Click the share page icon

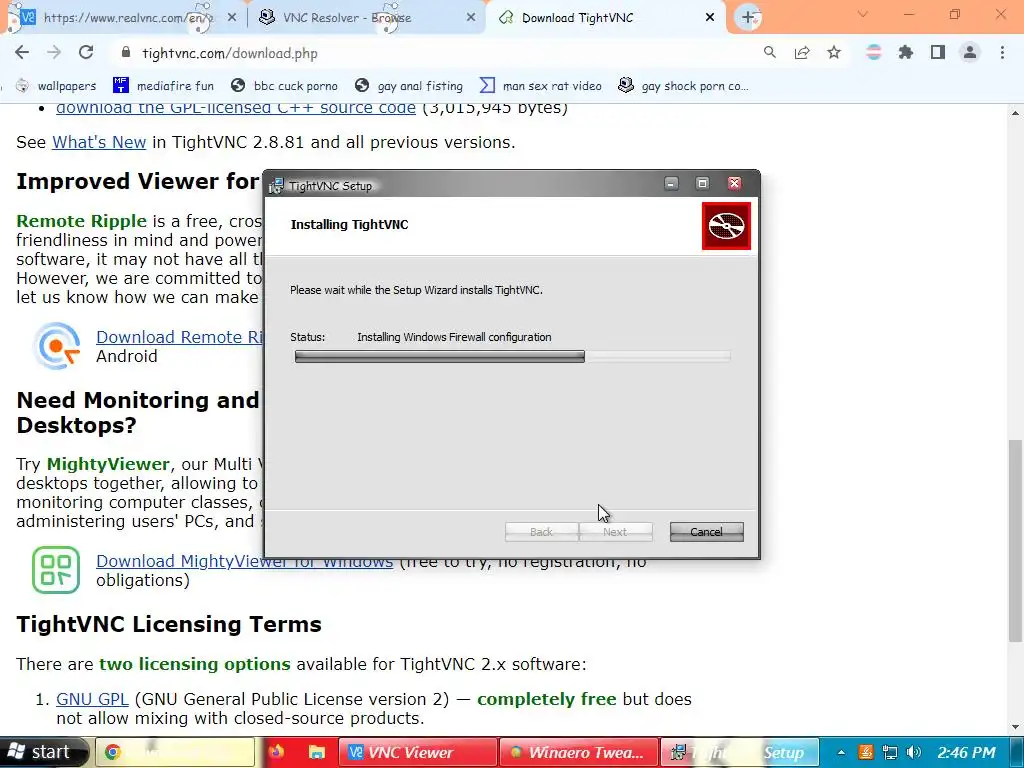click(802, 53)
